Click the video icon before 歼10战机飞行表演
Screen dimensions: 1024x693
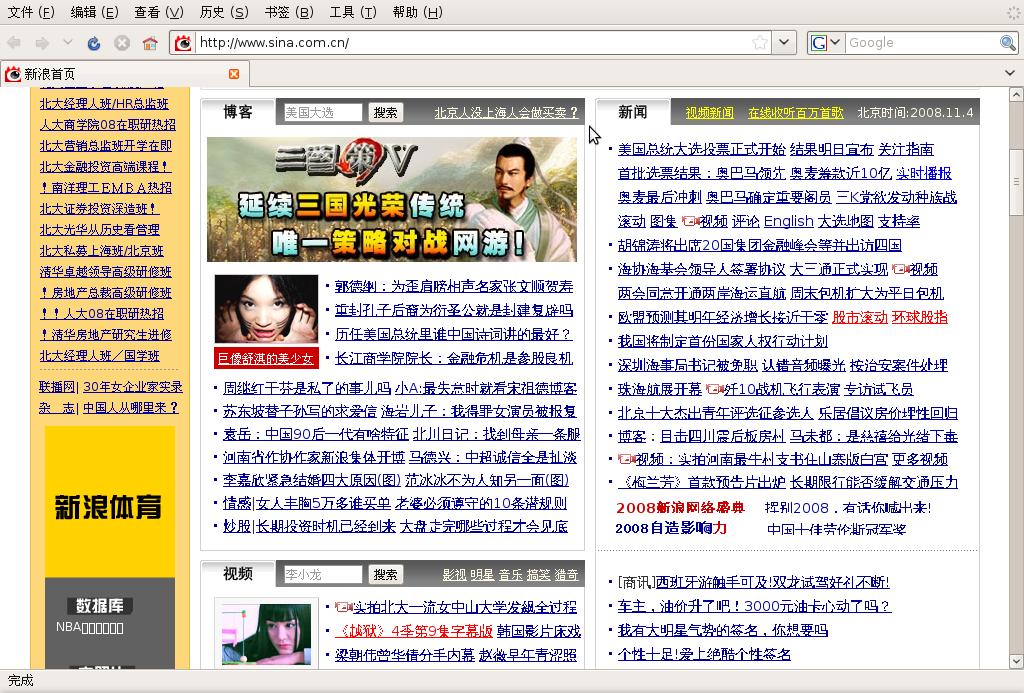point(714,389)
